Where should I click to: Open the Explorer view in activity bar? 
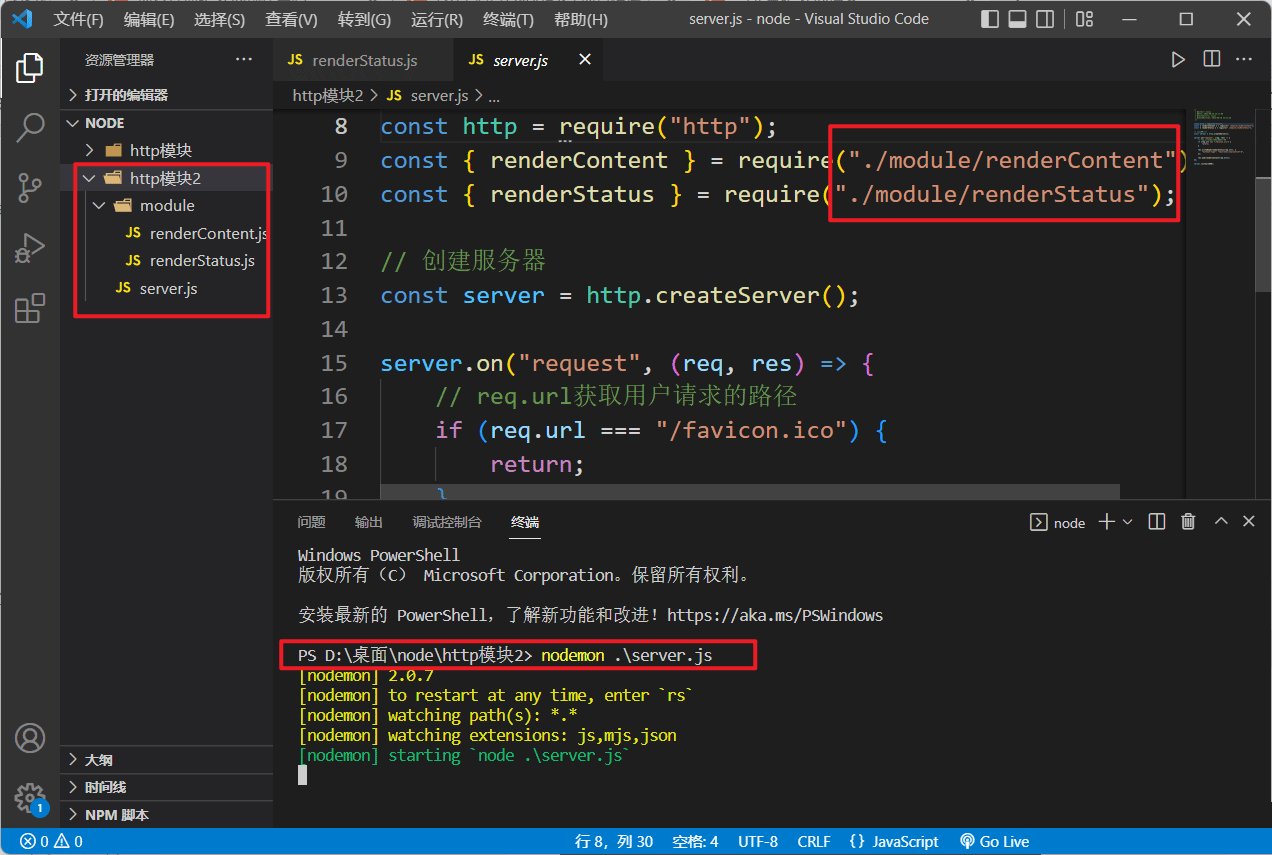30,68
